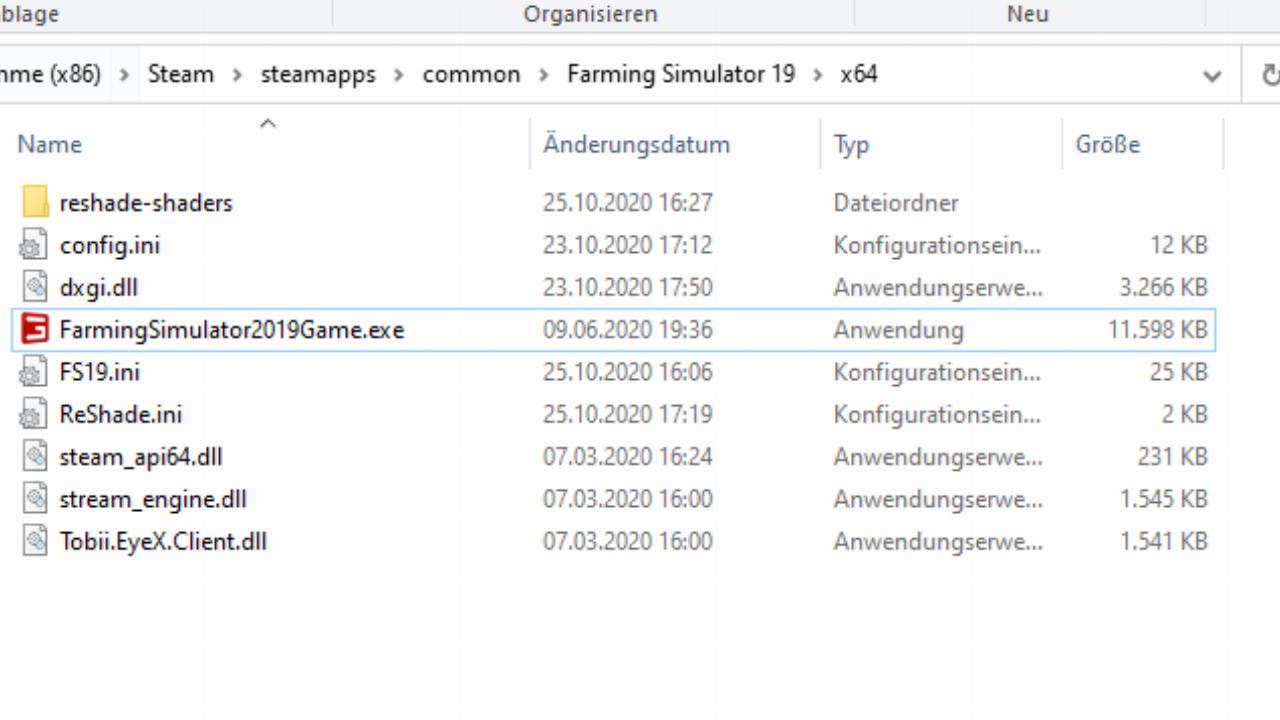Click the Organisieren ribbon group label

(591, 14)
